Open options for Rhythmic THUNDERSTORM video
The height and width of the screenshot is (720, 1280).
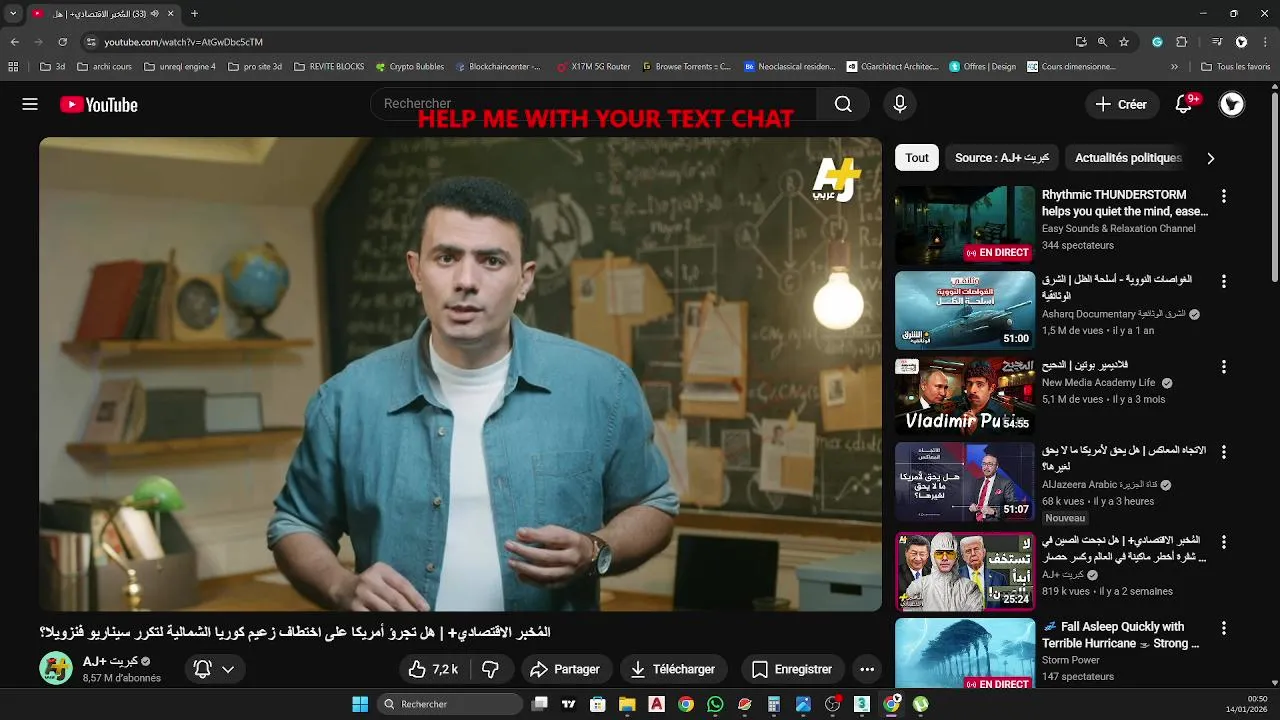[x=1223, y=196]
